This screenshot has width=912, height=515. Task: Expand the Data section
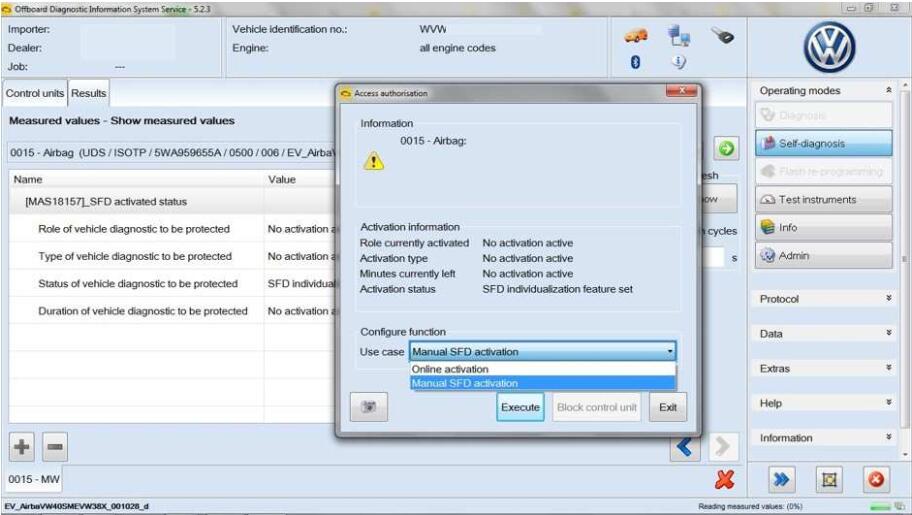[889, 333]
